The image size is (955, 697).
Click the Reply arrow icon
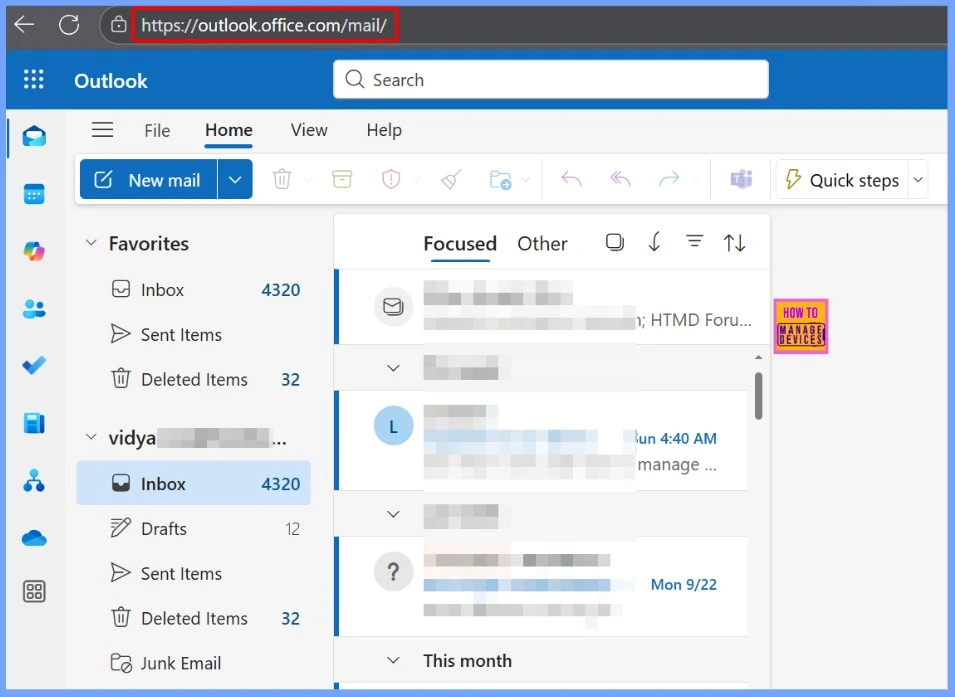570,179
